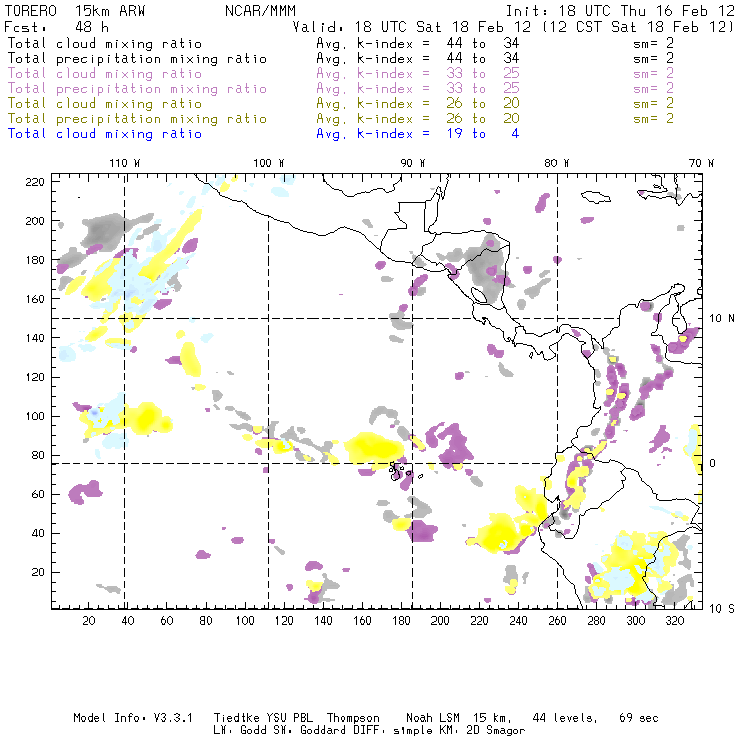
Task: Click x-axis tick label '240'
Action: coord(518,621)
